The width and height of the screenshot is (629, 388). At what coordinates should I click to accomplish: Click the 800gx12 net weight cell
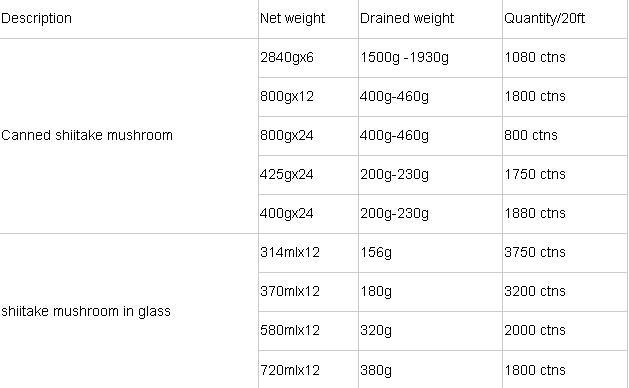[308, 97]
